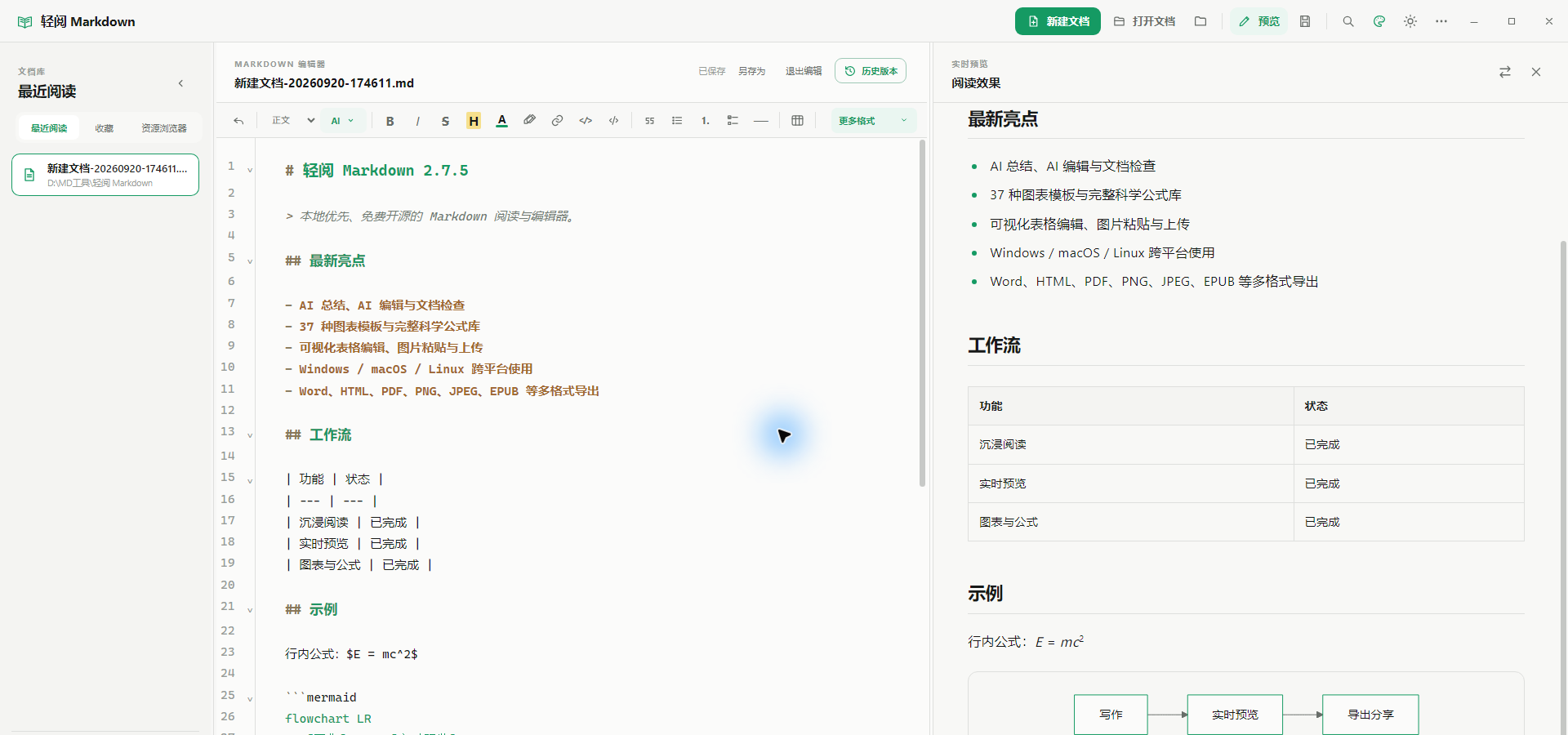The width and height of the screenshot is (1568, 735).
Task: Apply italic formatting in the toolbar
Action: 418,121
